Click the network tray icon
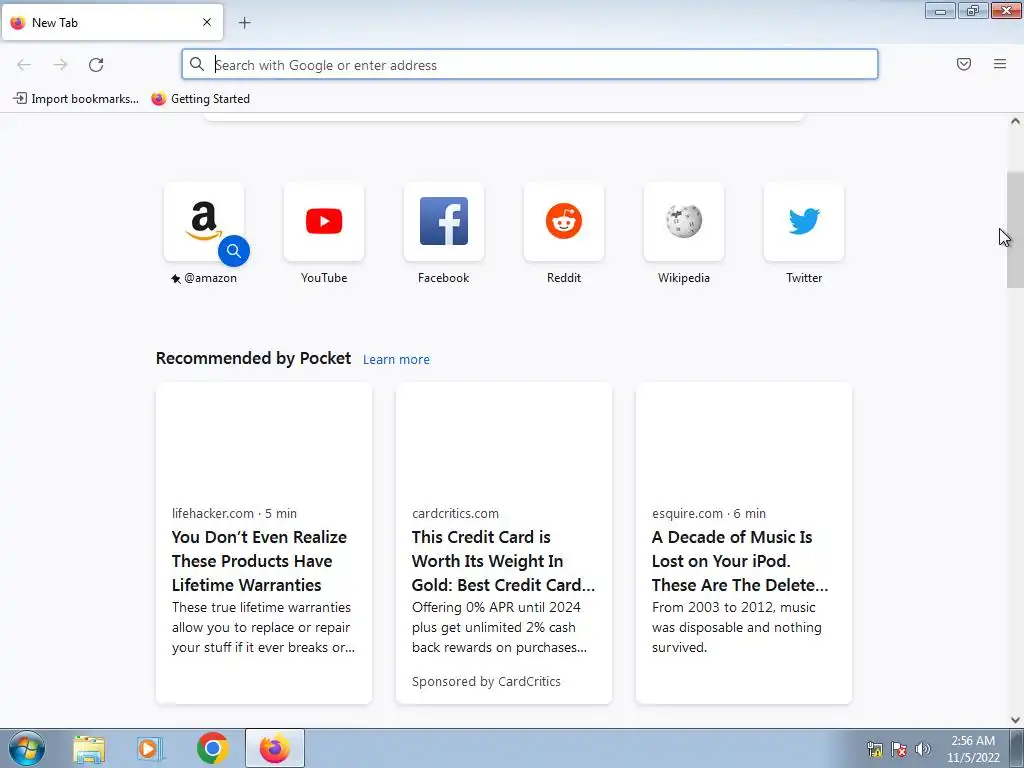Image resolution: width=1024 pixels, height=768 pixels. tap(874, 749)
